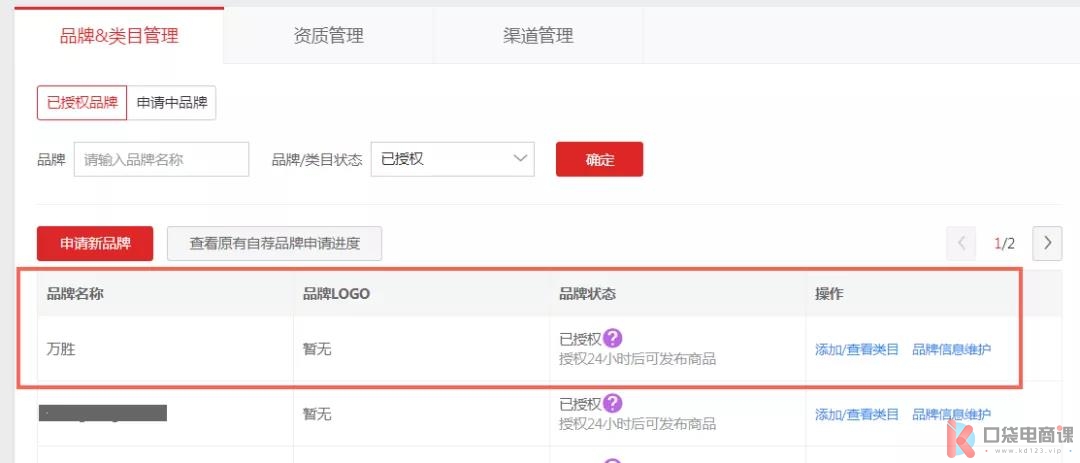Select the 已授权品牌 toggle tab

(x=82, y=103)
